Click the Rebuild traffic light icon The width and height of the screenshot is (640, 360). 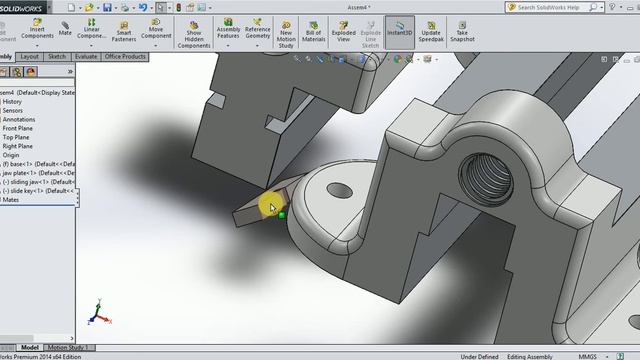(178, 7)
